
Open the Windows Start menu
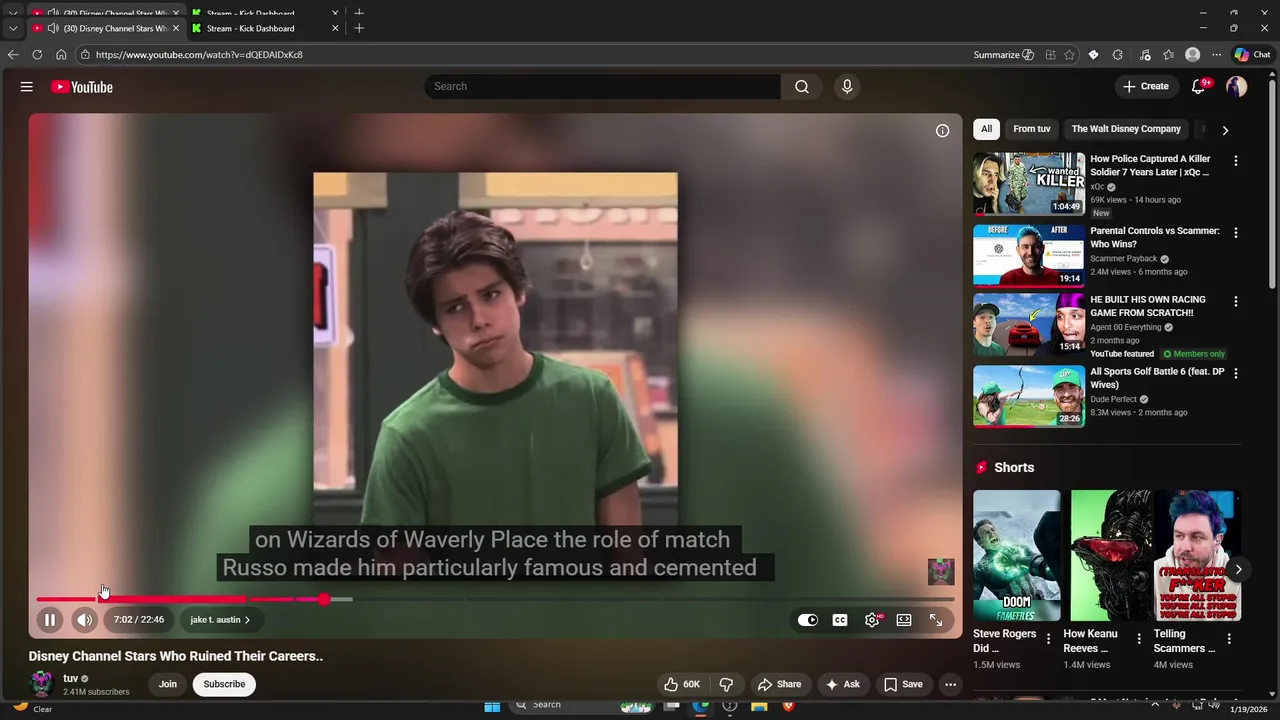492,706
